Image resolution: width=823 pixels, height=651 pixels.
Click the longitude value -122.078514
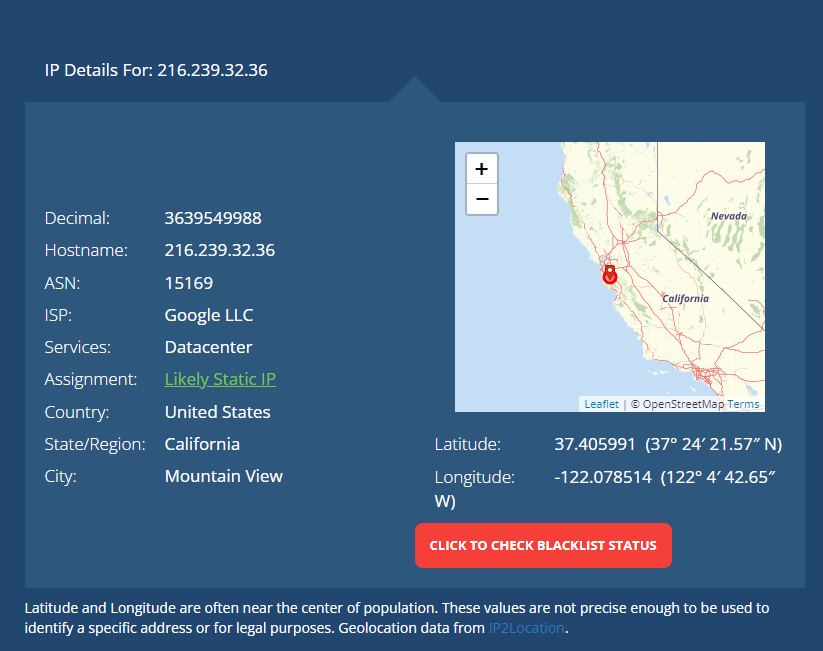click(x=603, y=477)
